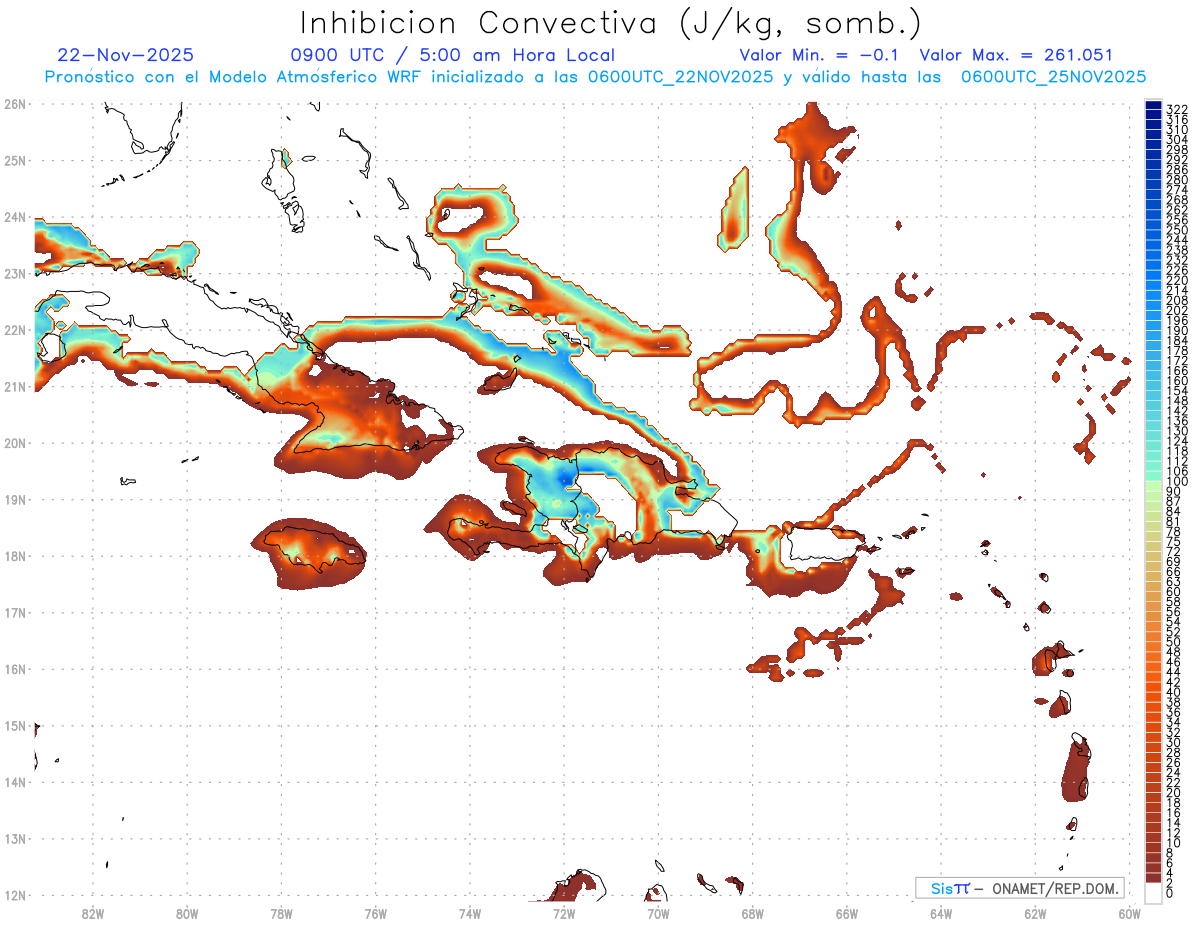Viewport: 1200px width, 927px height.
Task: Click the 72W longitude label
Action: (564, 913)
